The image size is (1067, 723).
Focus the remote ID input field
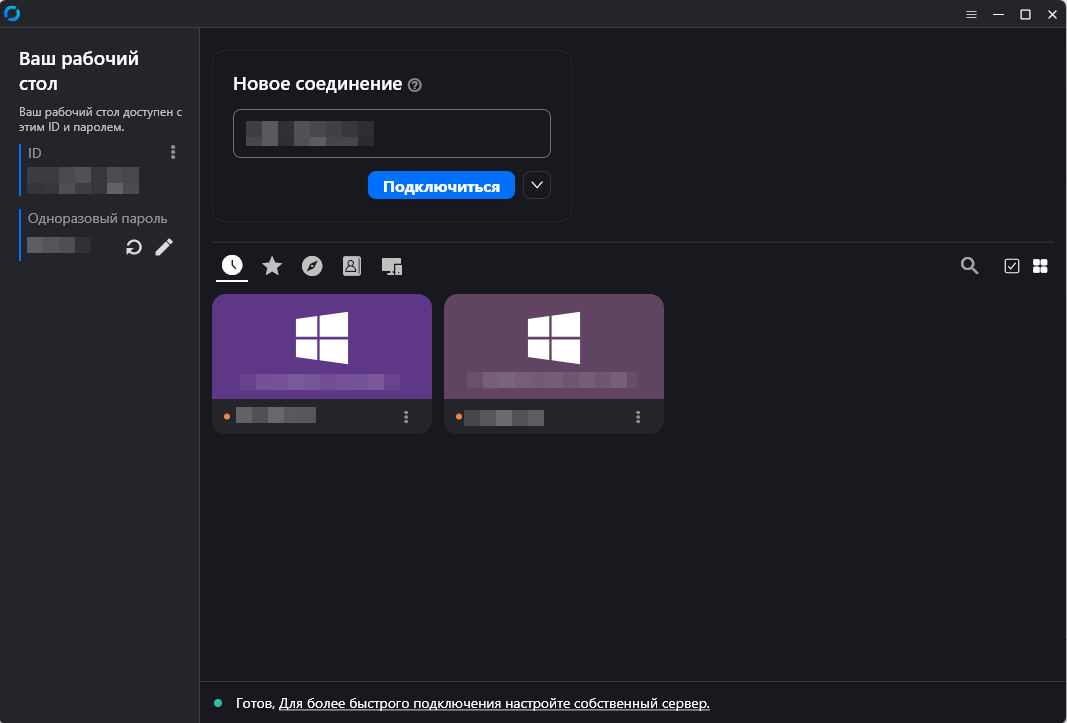[391, 133]
